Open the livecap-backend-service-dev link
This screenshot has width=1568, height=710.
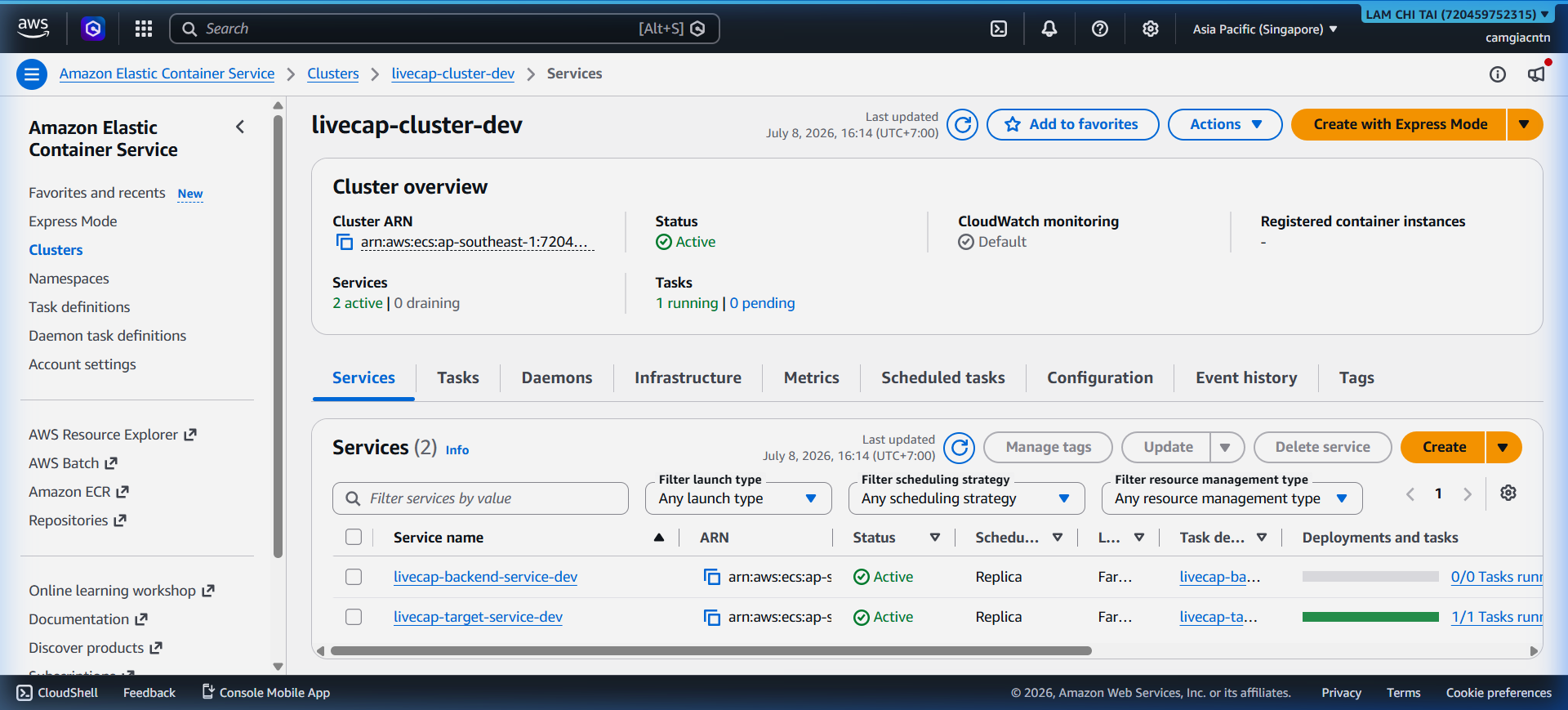[x=485, y=577]
